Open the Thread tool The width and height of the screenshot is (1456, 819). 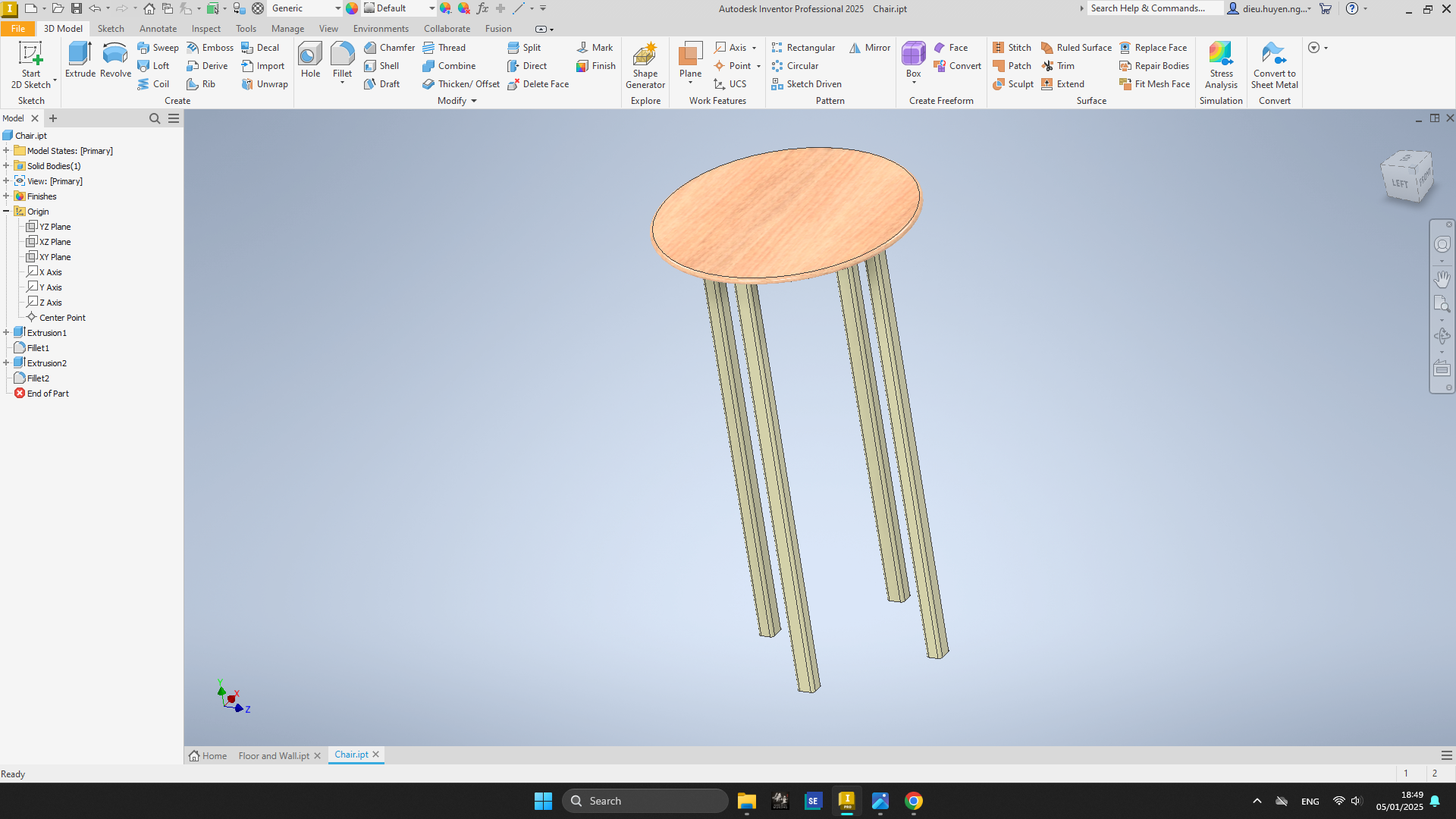coord(444,47)
